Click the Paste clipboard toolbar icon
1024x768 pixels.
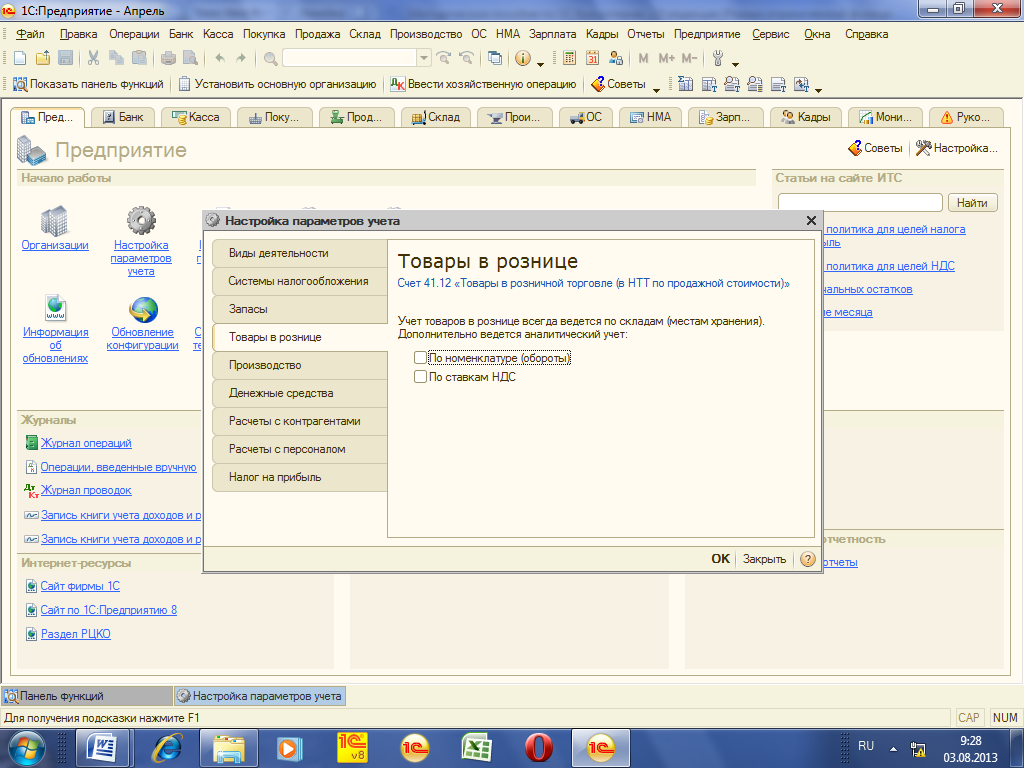tap(139, 58)
